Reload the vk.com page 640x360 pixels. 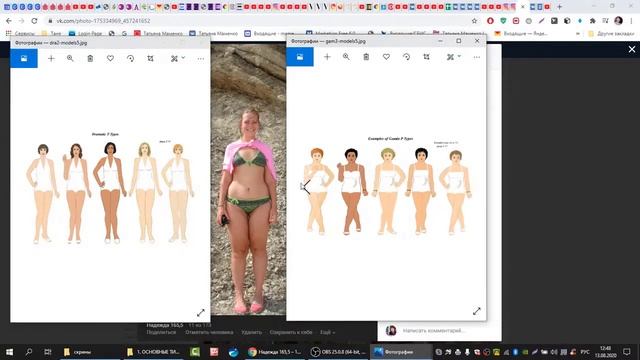pos(34,20)
